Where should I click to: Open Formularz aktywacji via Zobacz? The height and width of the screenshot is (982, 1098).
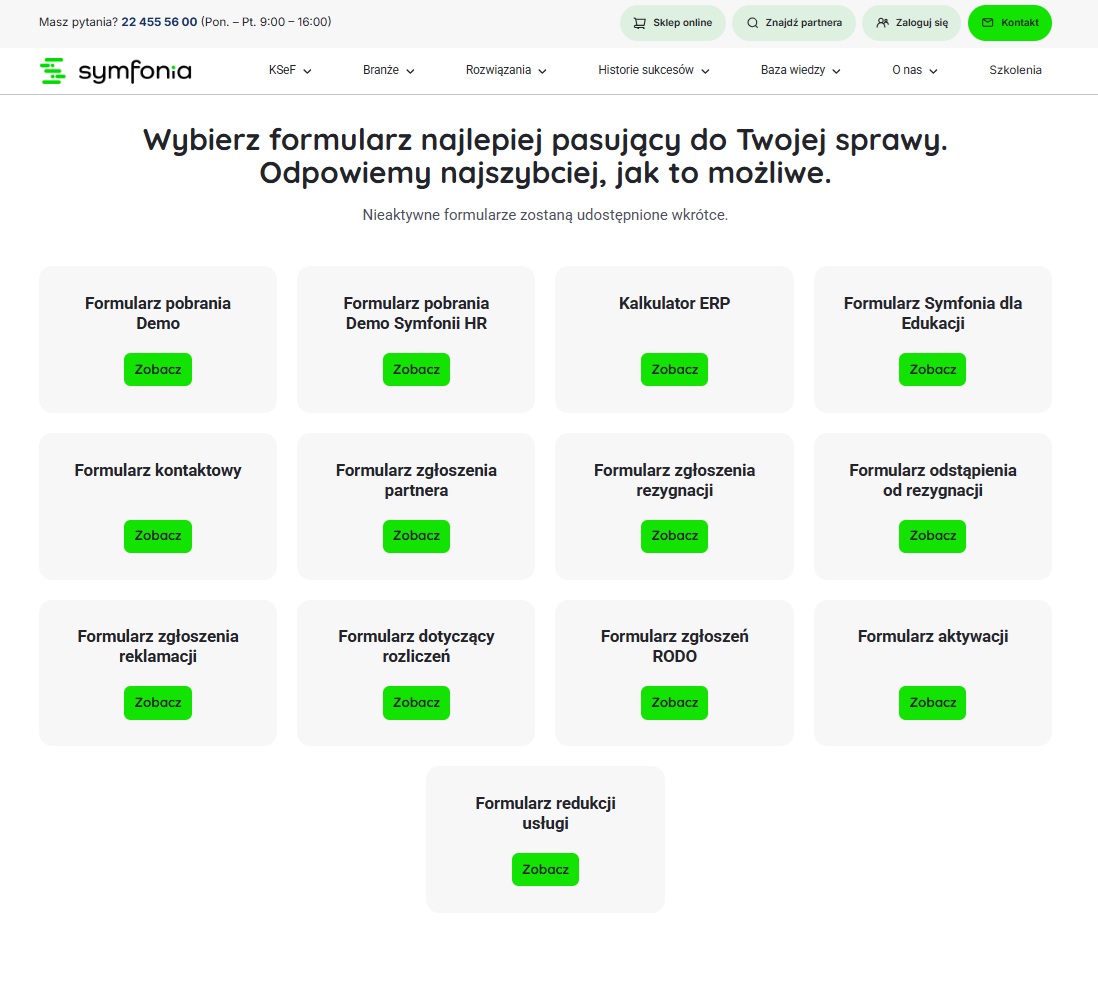point(932,703)
